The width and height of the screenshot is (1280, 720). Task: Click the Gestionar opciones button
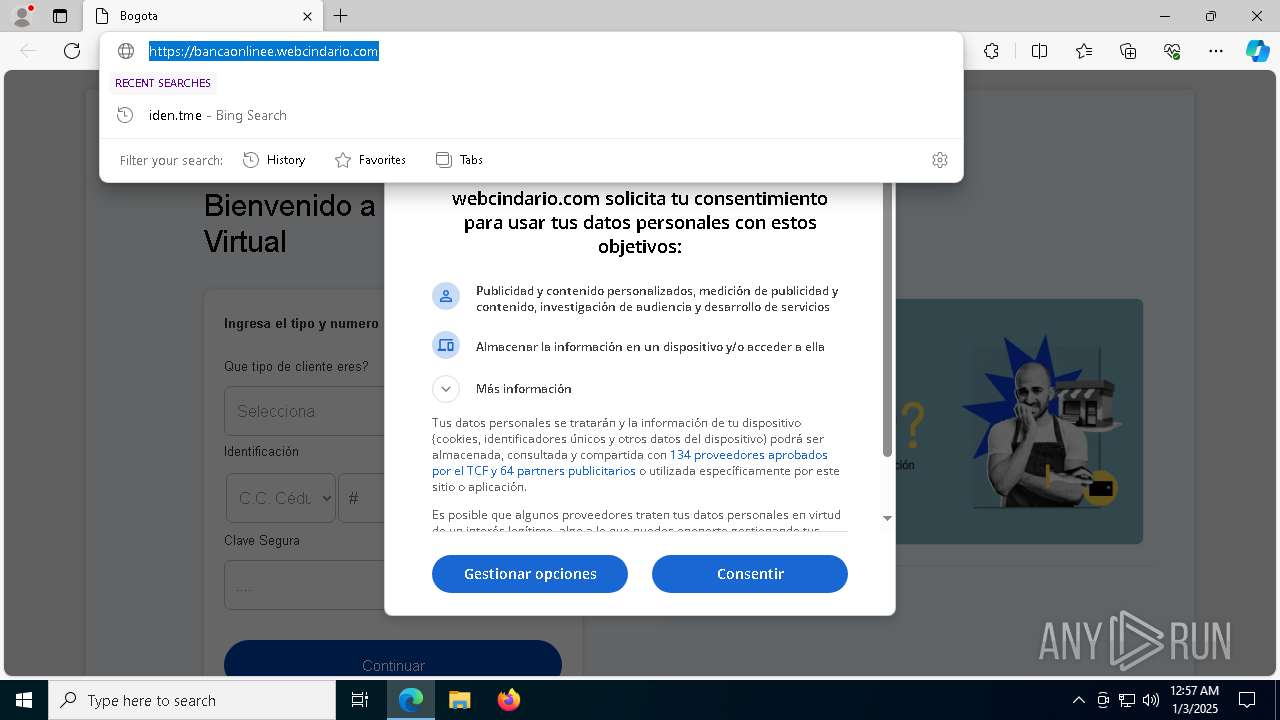530,574
